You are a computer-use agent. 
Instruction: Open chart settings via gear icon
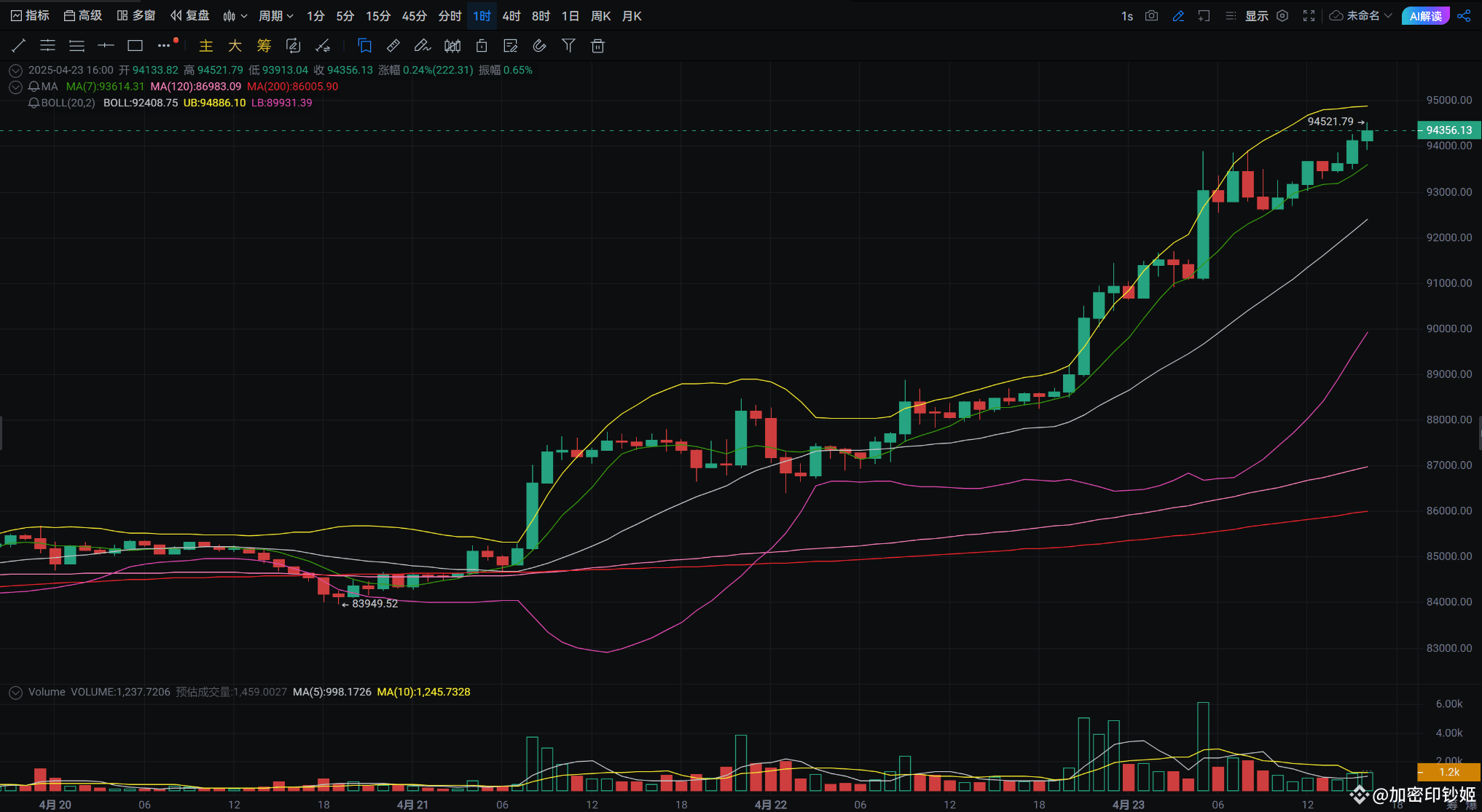point(1282,15)
